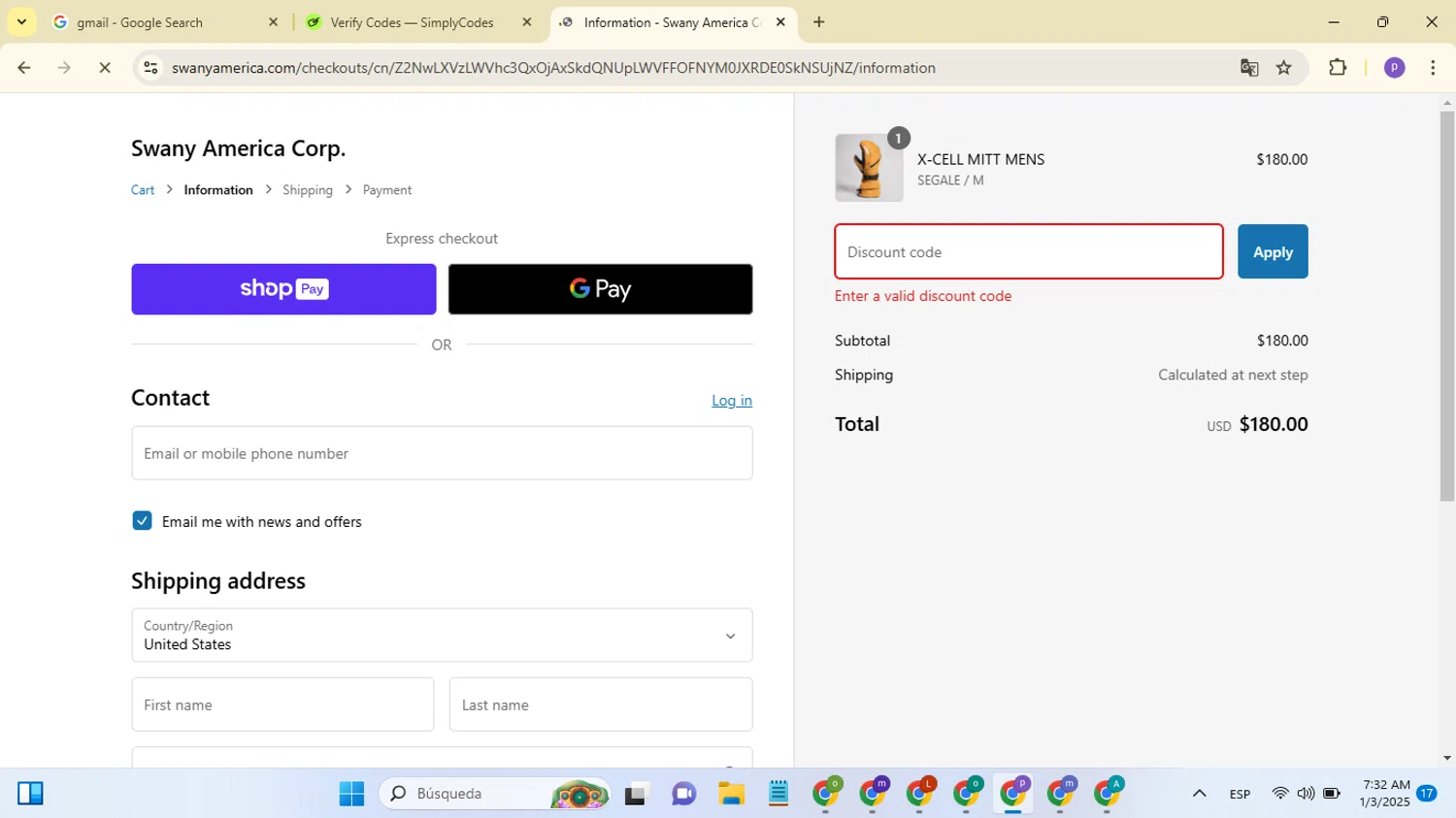Screen dimensions: 1456x818
Task: Bookmark this page with the star icon
Action: click(x=1284, y=68)
